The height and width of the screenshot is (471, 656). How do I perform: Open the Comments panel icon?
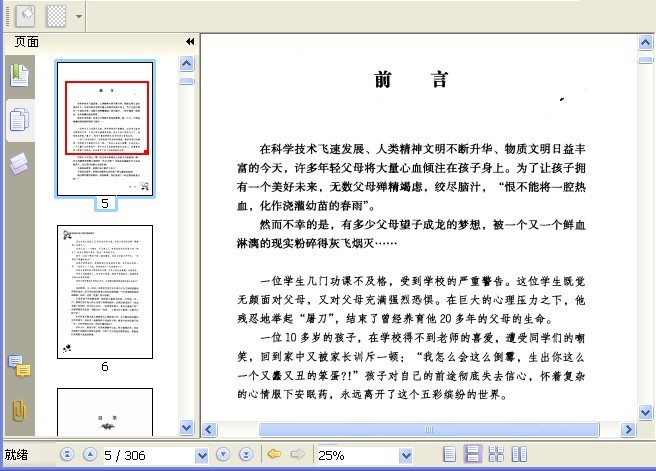pyautogui.click(x=19, y=366)
